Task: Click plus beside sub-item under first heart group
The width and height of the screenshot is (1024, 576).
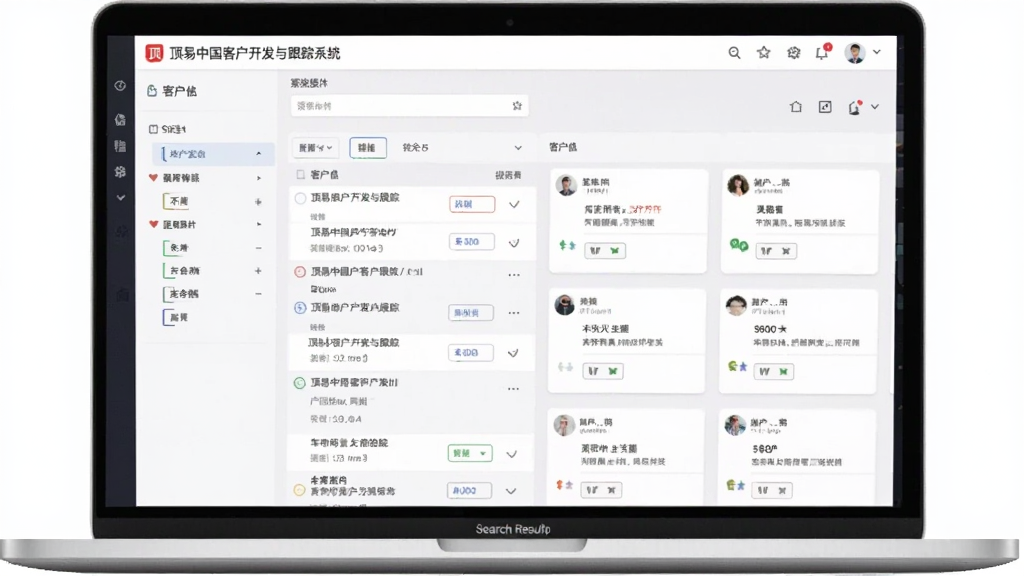Action: [x=258, y=202]
